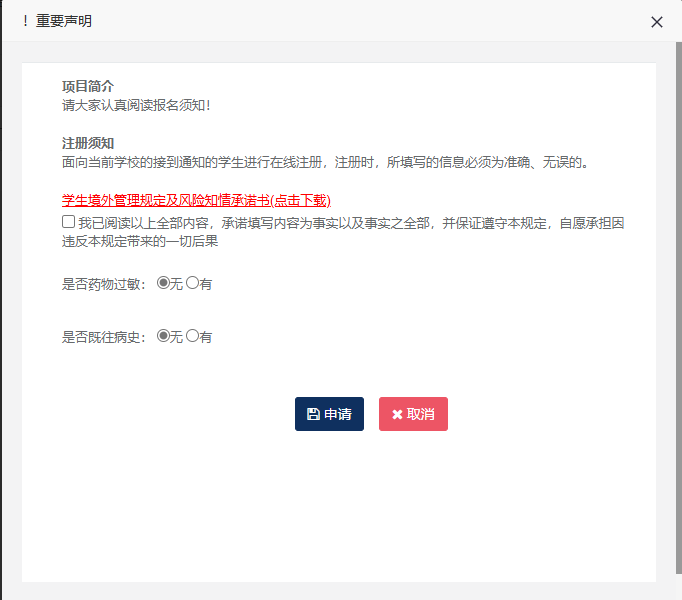Screen dimensions: 682x600
Task: Click the dialog's vertical scrollbar
Action: (679, 308)
